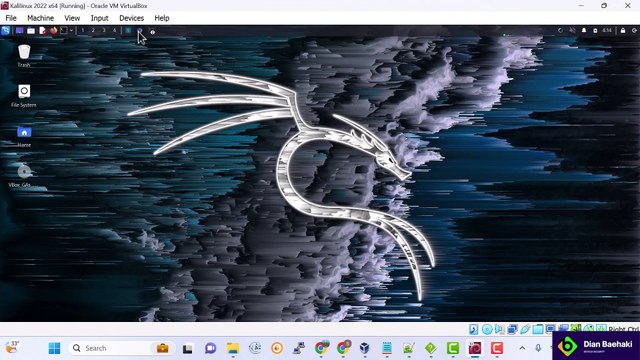Open the Kali applications menu icon
Screen dimensions: 640x360
pyautogui.click(x=6, y=31)
